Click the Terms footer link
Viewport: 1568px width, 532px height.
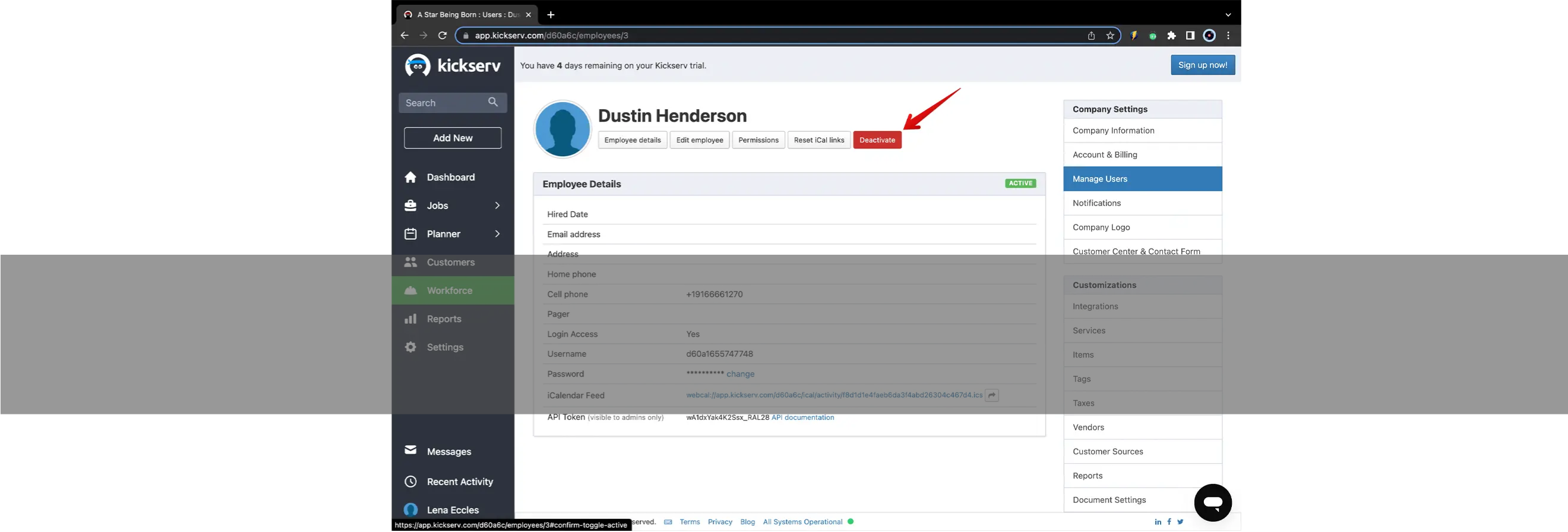[690, 523]
